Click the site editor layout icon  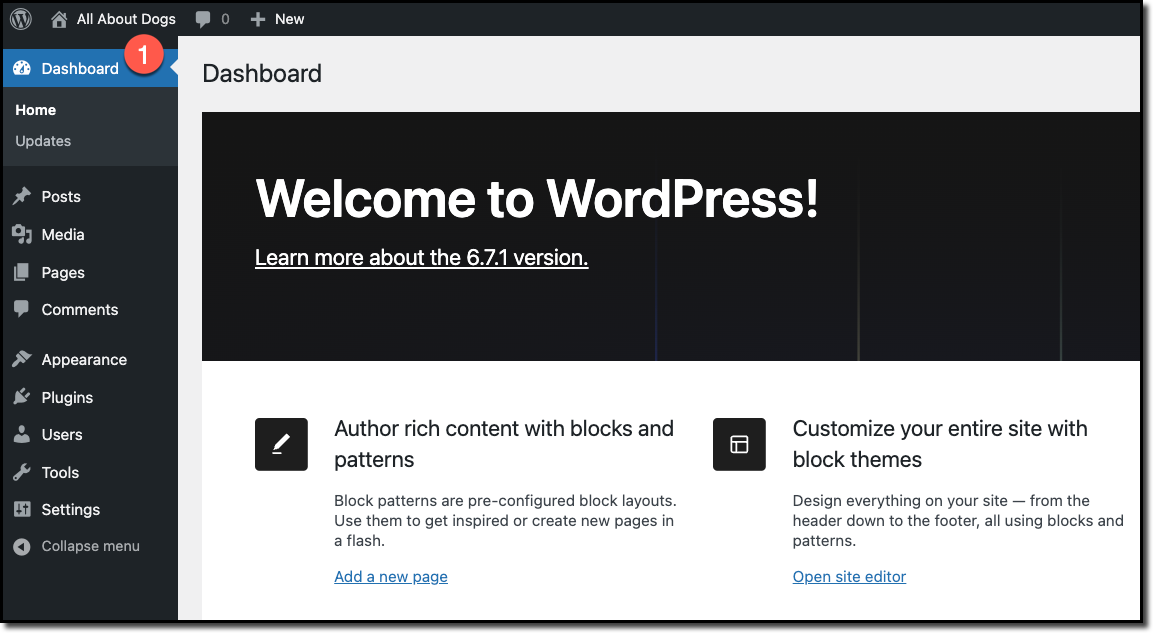[739, 444]
